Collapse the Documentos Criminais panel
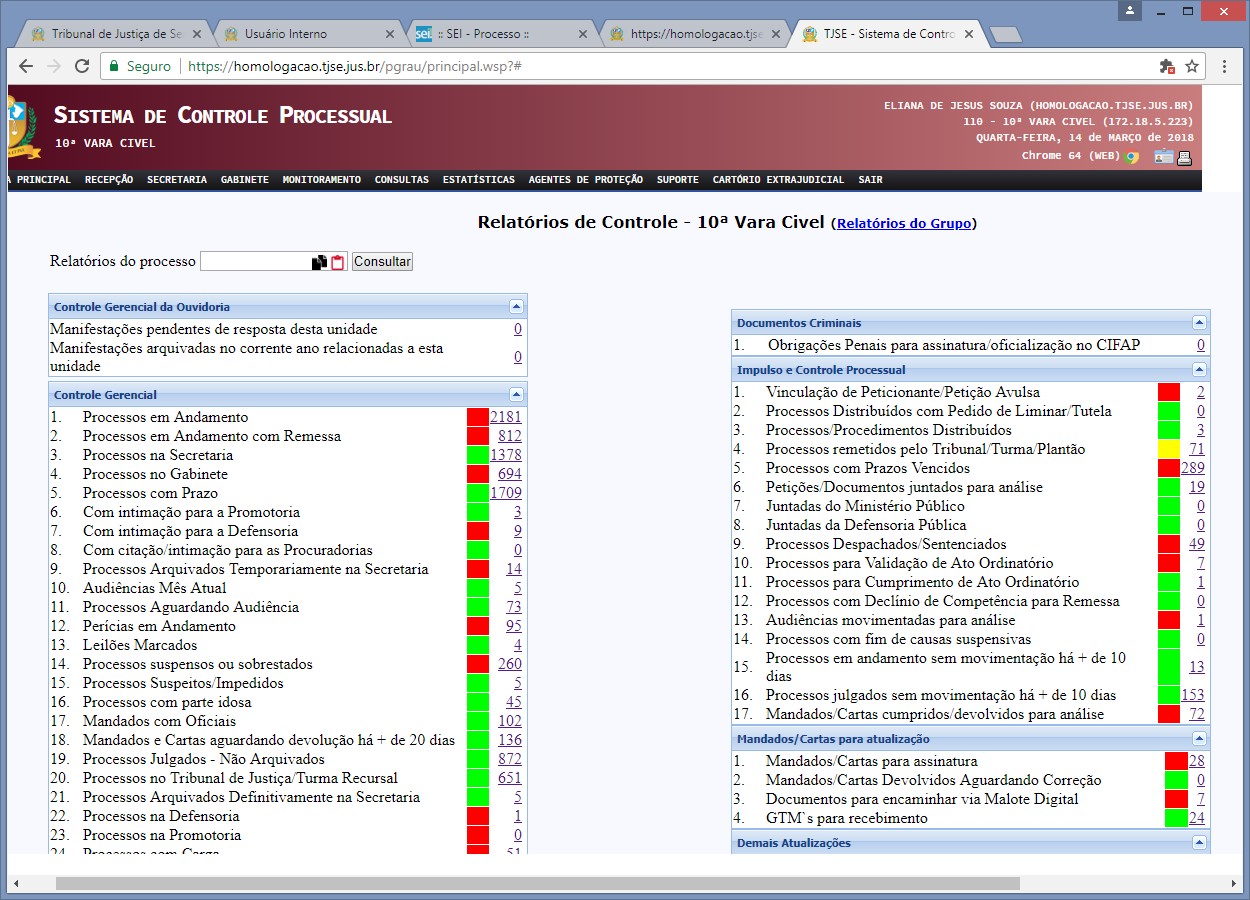The width and height of the screenshot is (1250, 900). coord(1199,323)
